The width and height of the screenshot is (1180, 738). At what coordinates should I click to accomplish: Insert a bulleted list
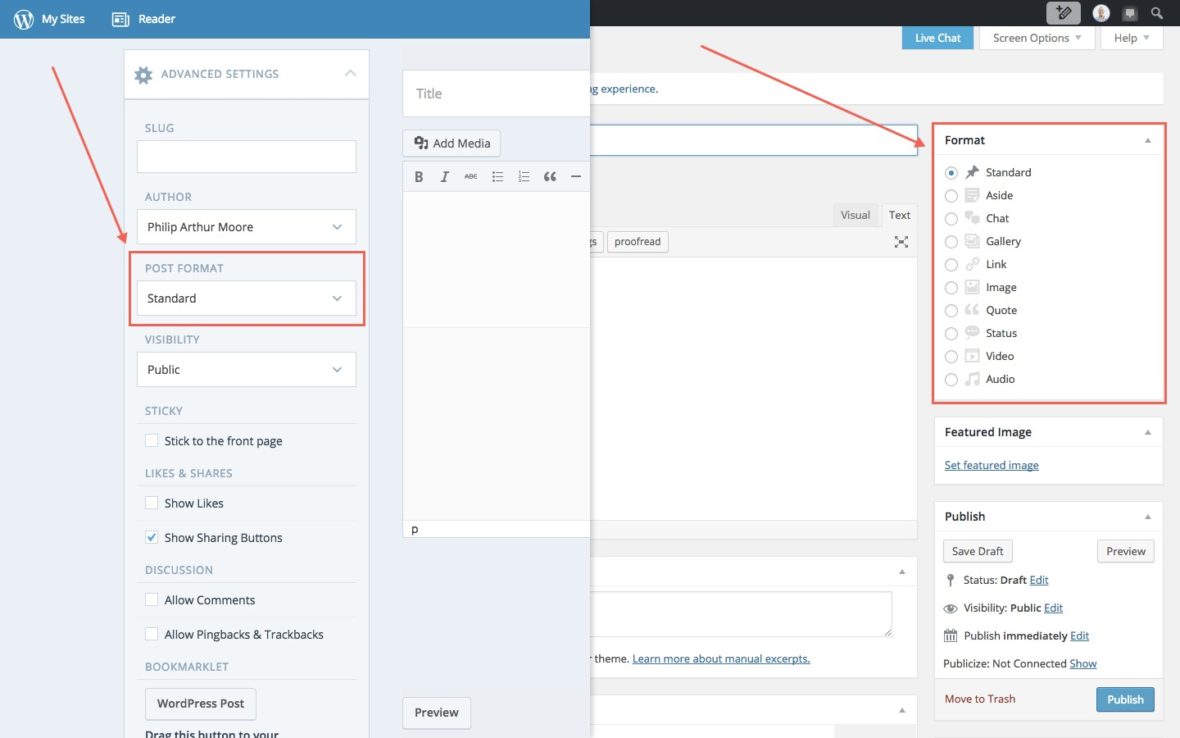coord(497,177)
